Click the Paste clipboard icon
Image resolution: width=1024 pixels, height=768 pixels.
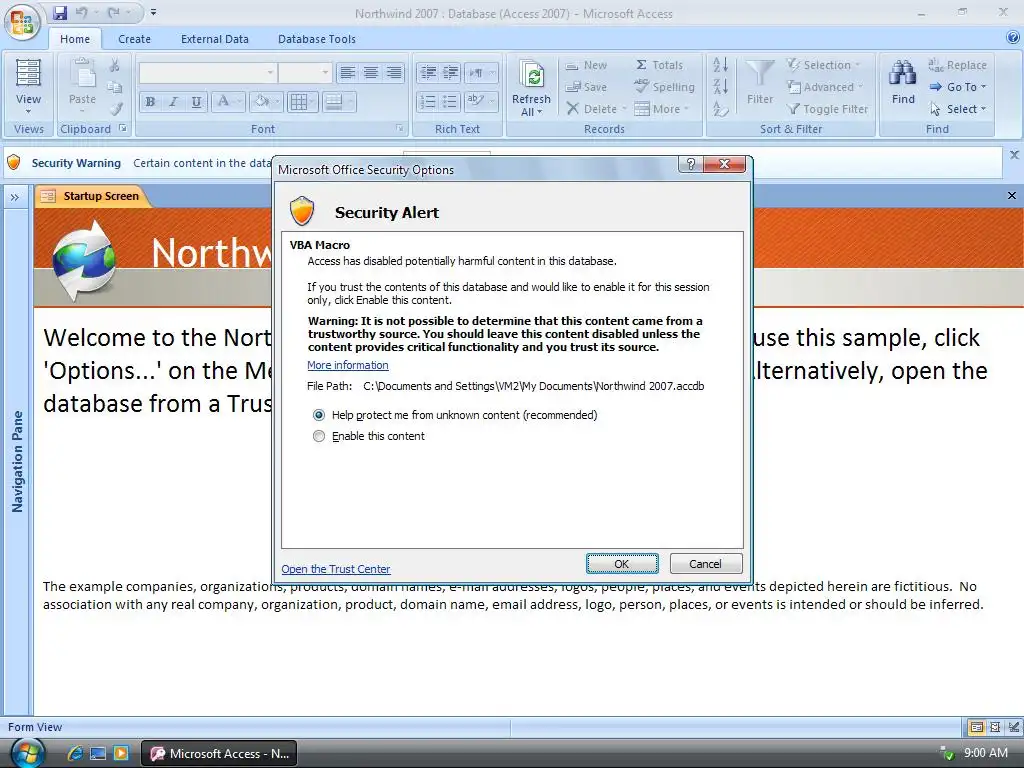pyautogui.click(x=82, y=74)
